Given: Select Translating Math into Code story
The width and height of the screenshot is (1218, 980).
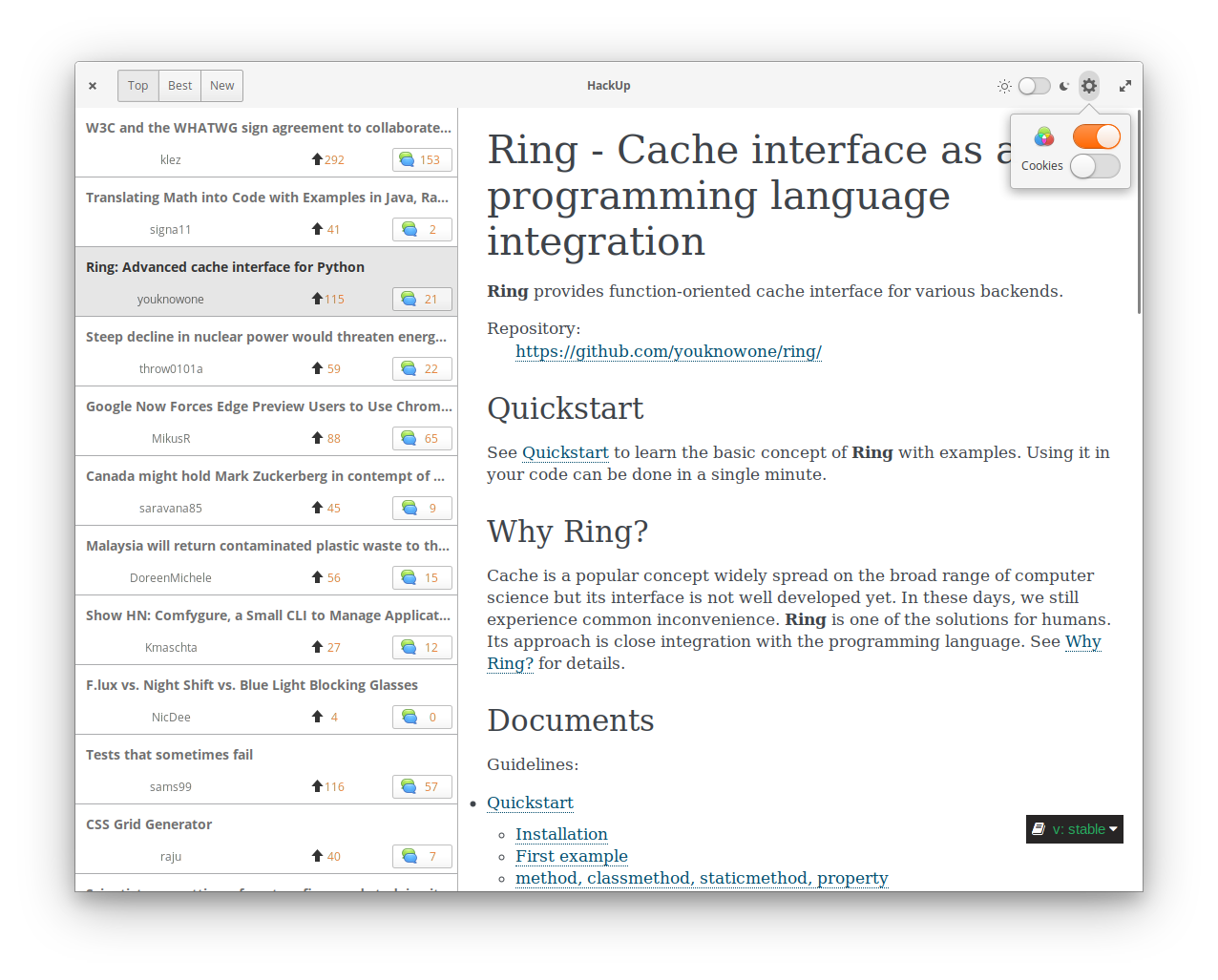Looking at the screenshot, I should click(x=266, y=212).
